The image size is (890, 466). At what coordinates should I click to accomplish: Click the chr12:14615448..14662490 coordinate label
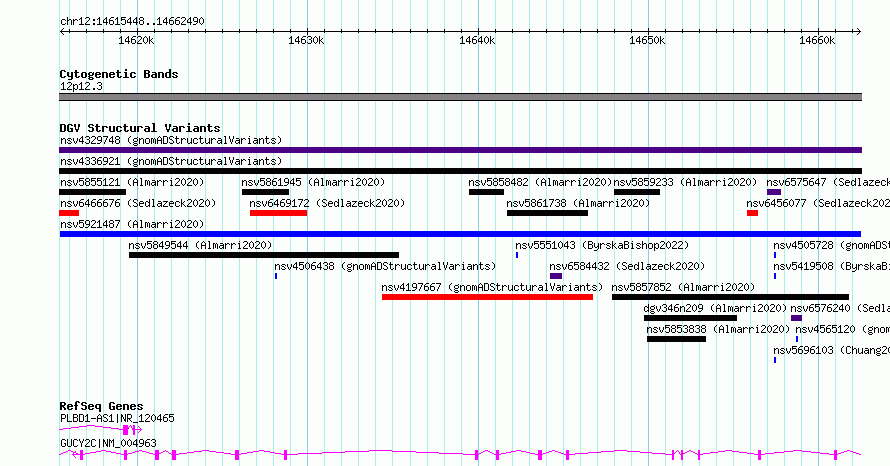[x=132, y=22]
